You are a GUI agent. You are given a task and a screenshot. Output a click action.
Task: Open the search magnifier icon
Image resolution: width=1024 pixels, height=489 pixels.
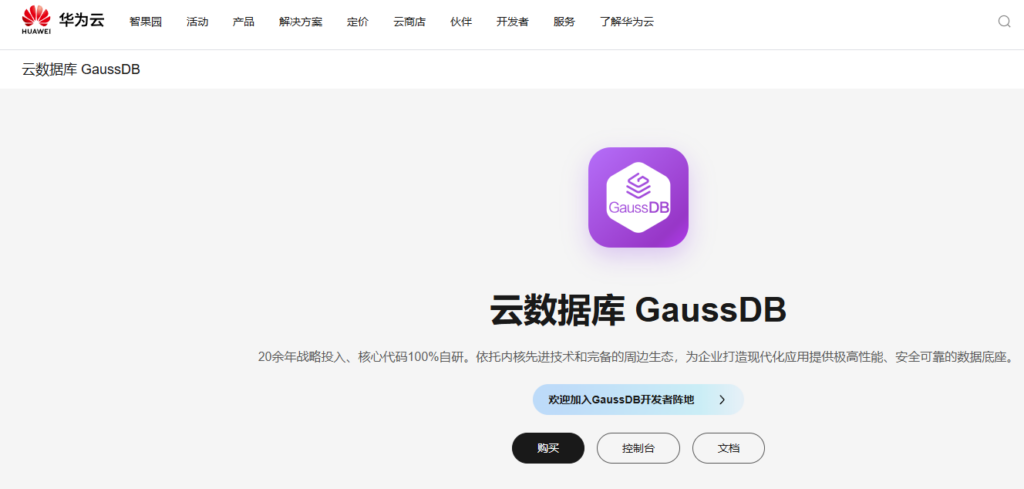pos(1004,22)
